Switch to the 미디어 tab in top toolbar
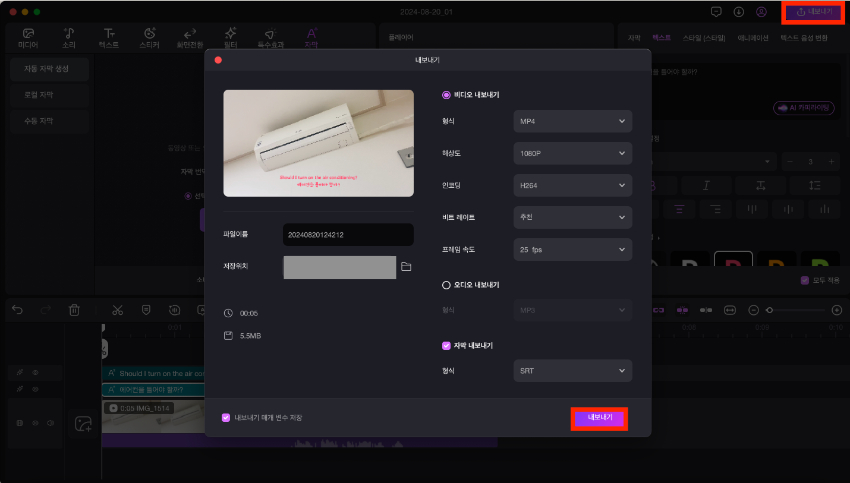The image size is (850, 483). pos(28,38)
